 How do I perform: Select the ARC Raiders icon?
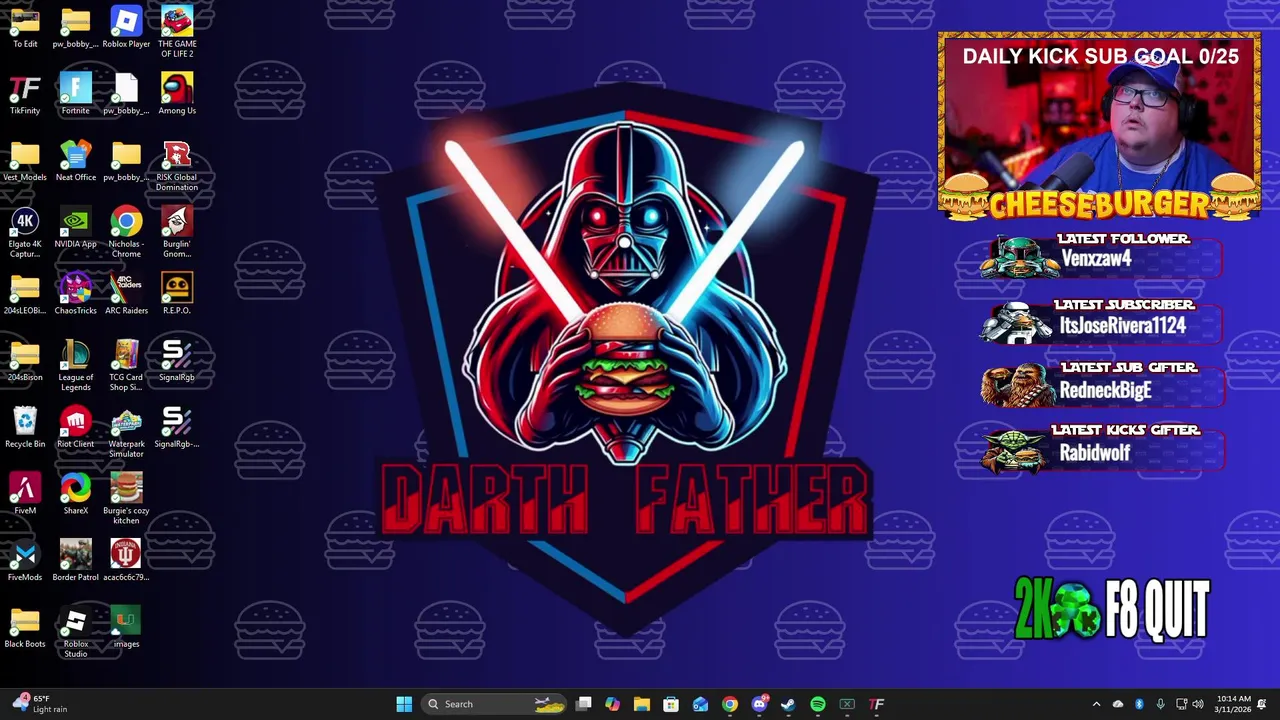coord(126,294)
